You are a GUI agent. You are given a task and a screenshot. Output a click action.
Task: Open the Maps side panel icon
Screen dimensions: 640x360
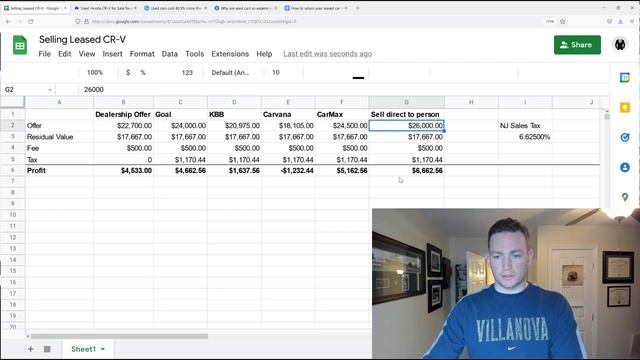tap(624, 198)
